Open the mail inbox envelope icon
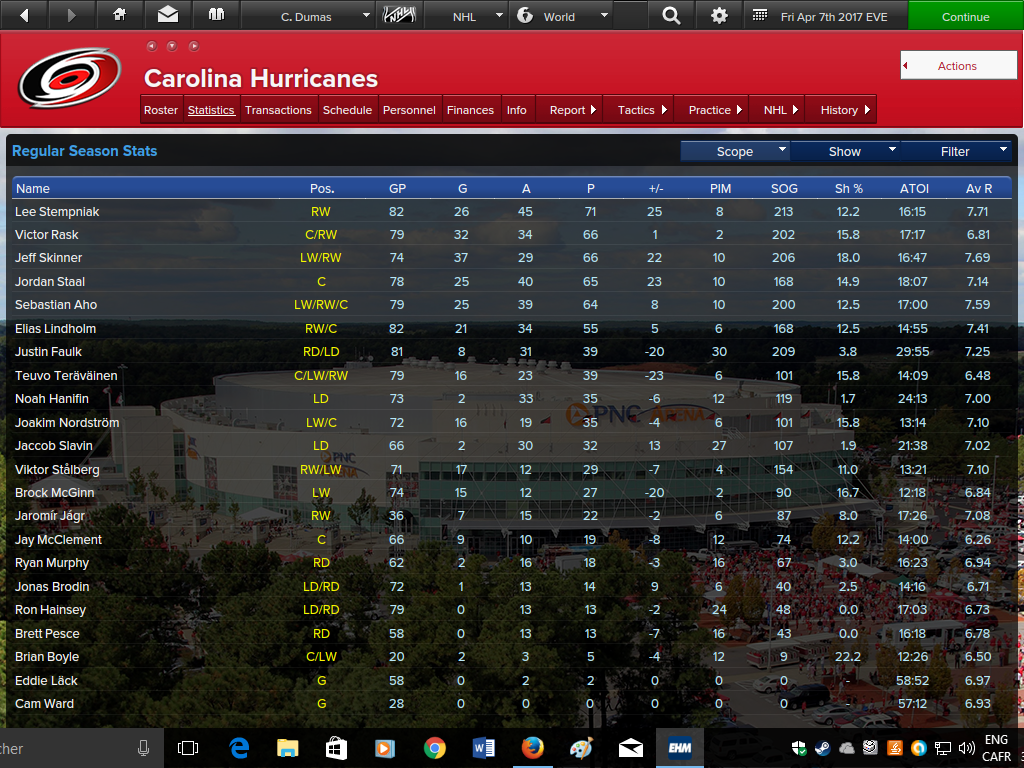Image resolution: width=1024 pixels, height=768 pixels. coord(168,15)
